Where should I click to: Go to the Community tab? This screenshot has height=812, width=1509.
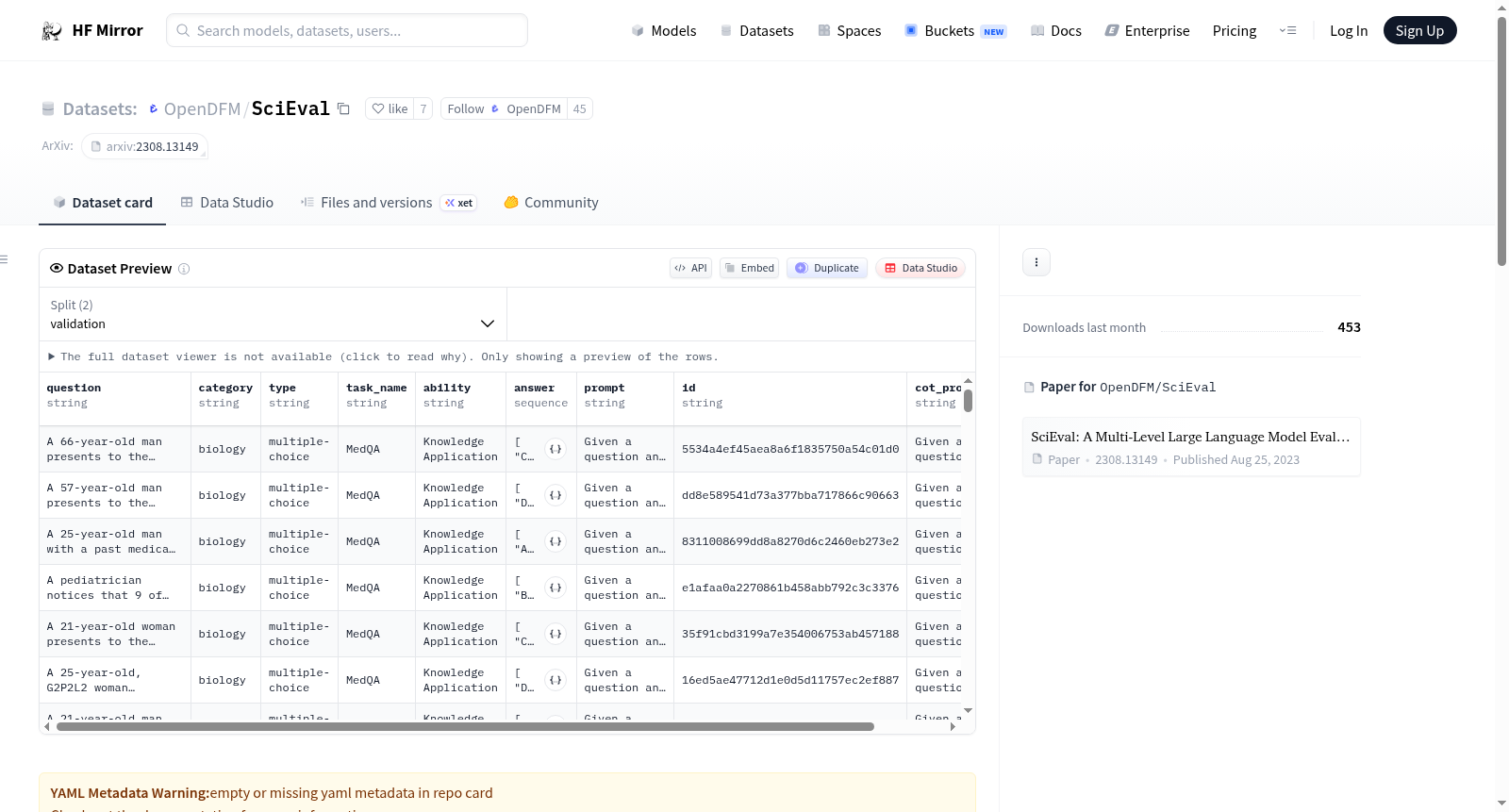pyautogui.click(x=552, y=203)
